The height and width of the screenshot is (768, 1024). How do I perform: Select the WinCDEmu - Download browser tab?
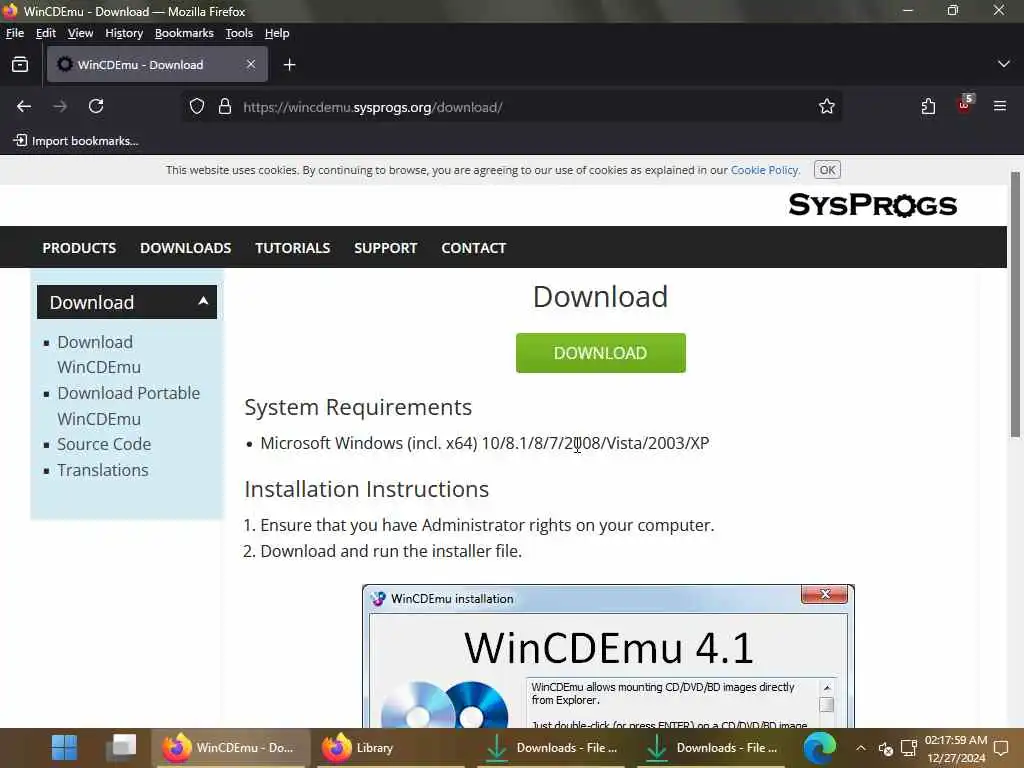[x=157, y=65]
